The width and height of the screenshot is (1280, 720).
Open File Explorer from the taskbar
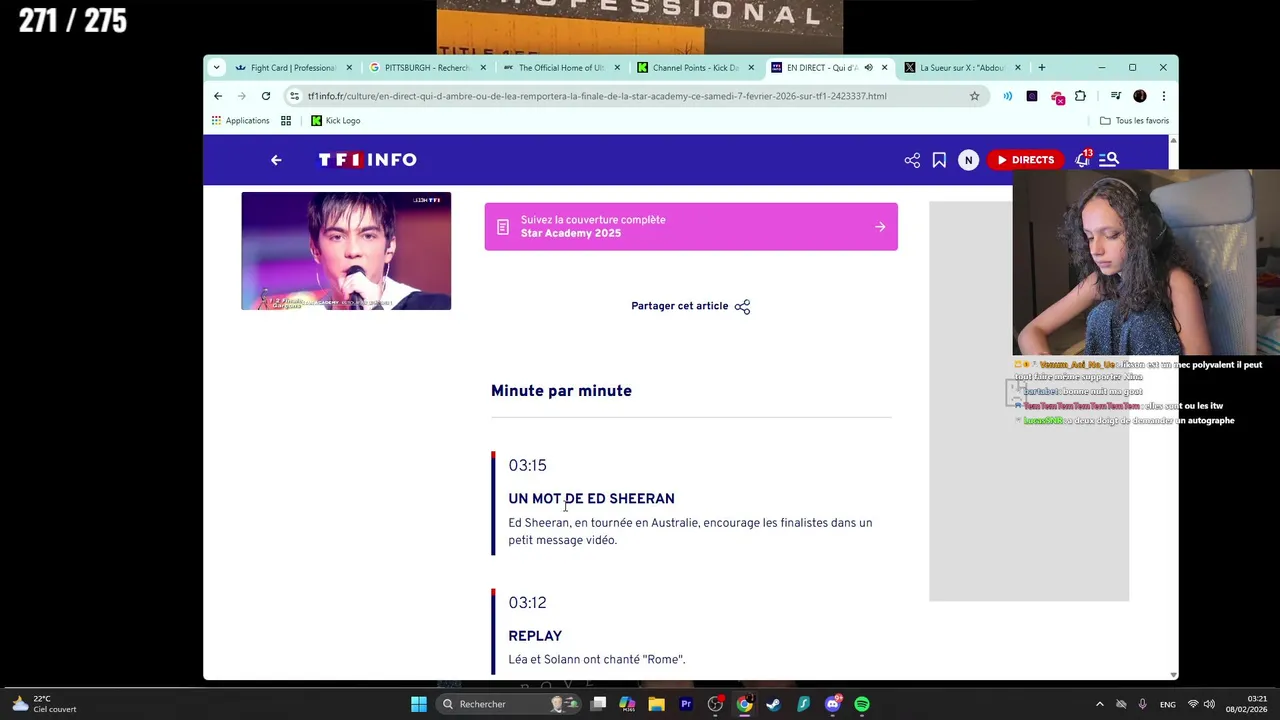pyautogui.click(x=656, y=704)
